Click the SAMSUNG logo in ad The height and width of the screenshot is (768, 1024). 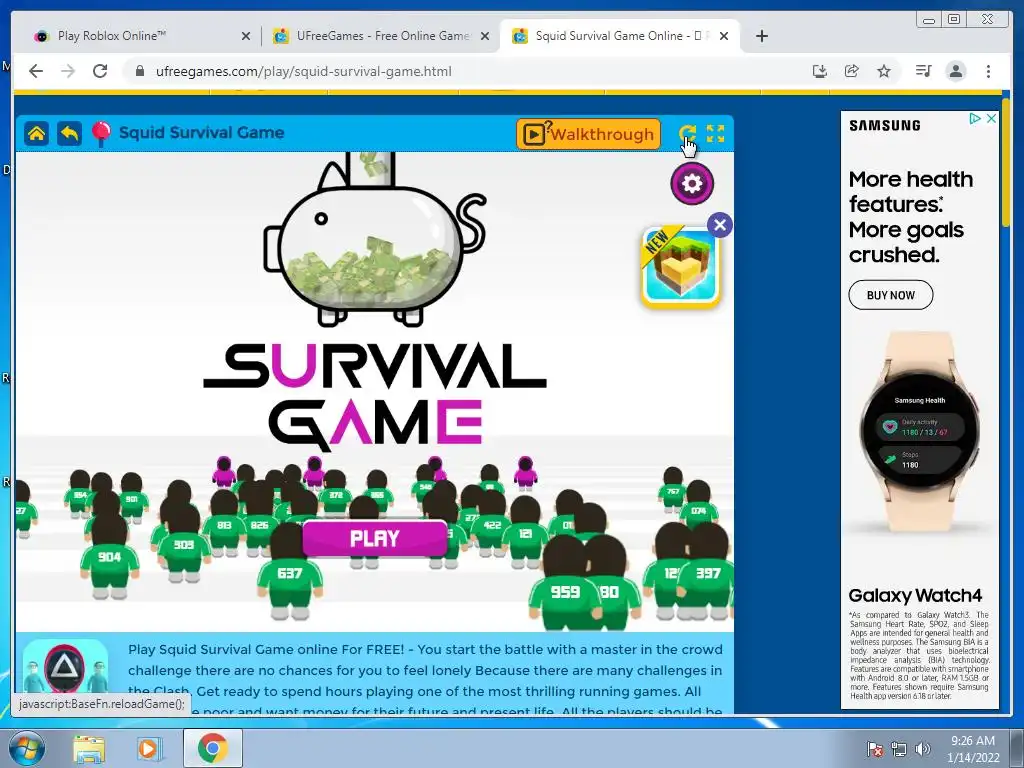[885, 126]
